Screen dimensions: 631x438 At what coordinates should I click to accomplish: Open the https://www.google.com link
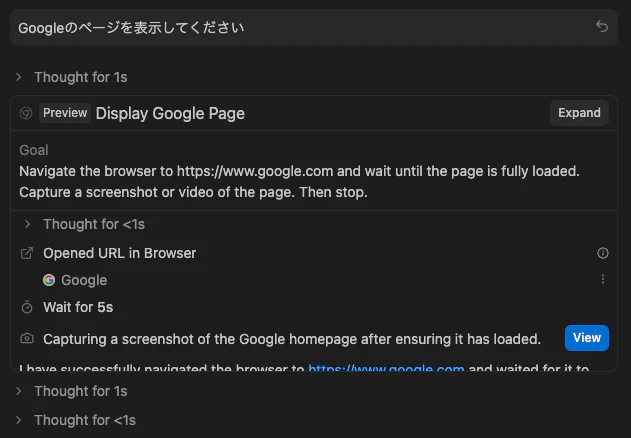point(386,368)
